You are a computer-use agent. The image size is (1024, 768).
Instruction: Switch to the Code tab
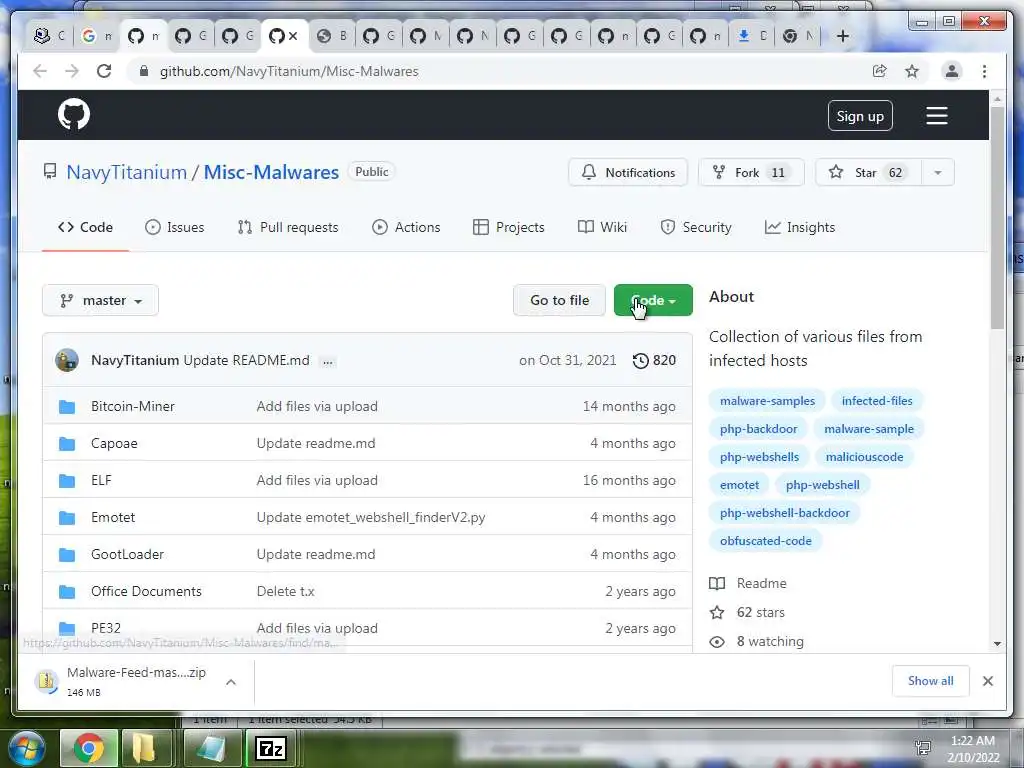(86, 227)
